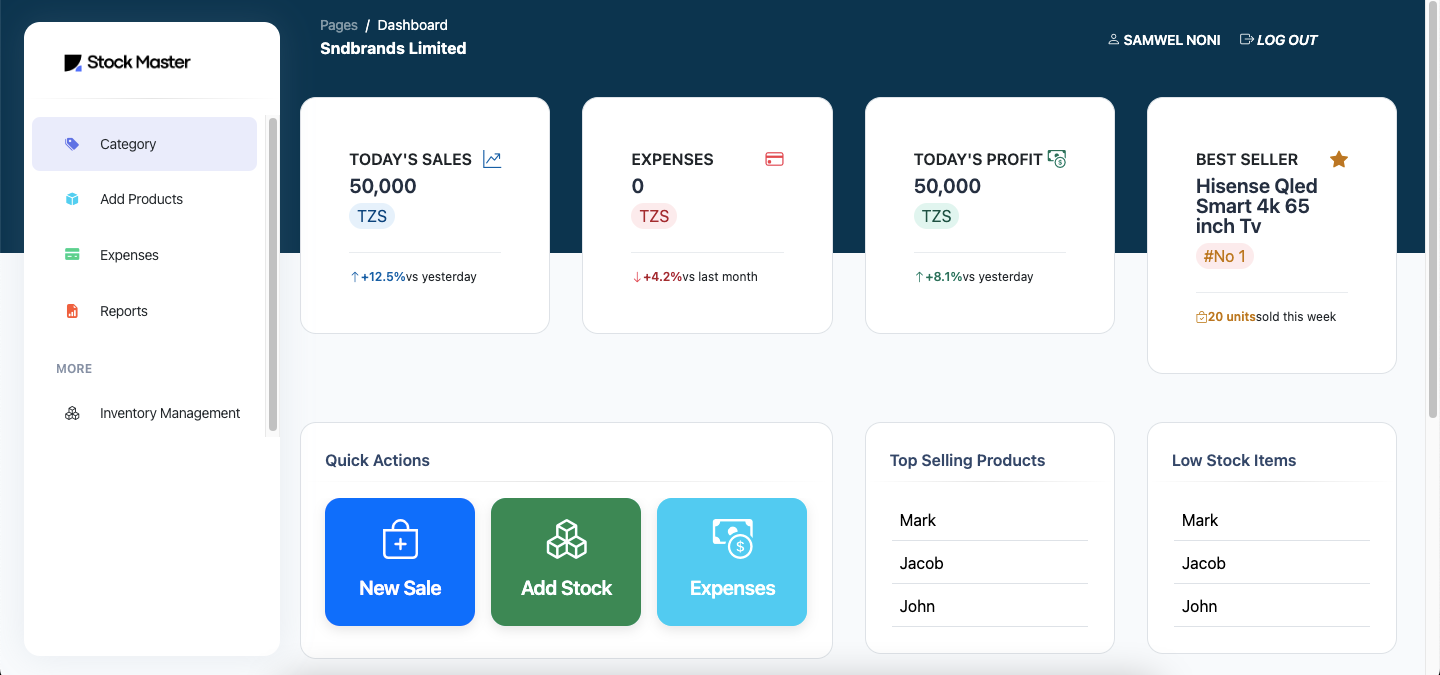Click the LOG OUT link
Viewport: 1440px width, 675px height.
[1286, 39]
